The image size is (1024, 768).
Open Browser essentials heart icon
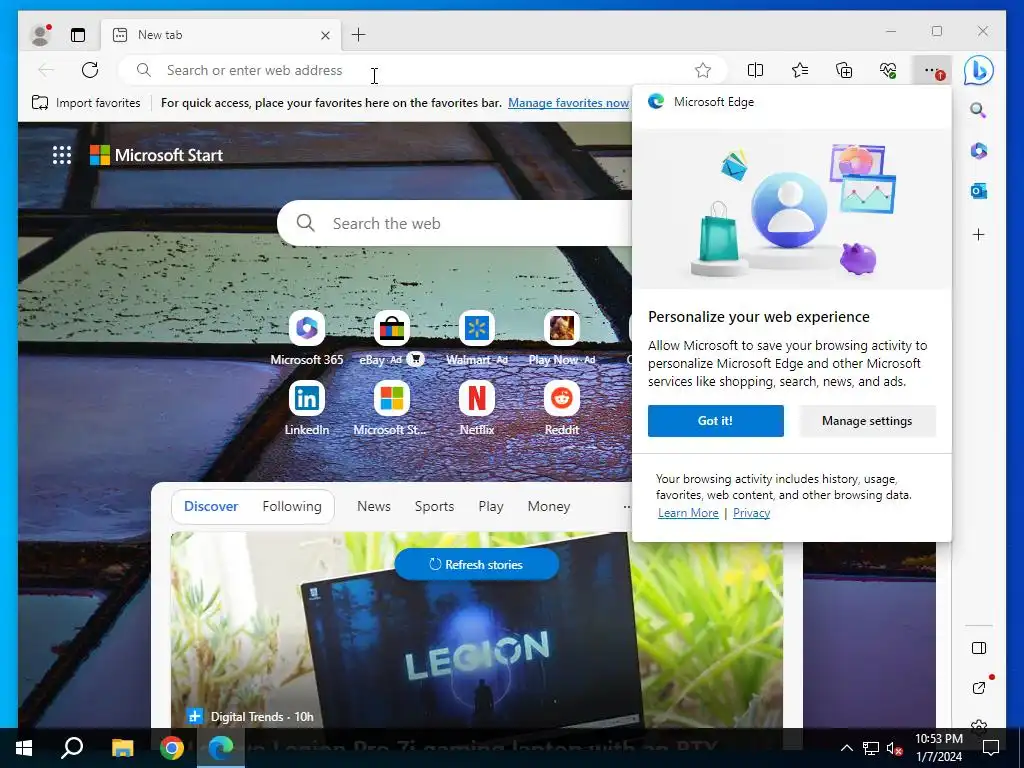(x=888, y=70)
